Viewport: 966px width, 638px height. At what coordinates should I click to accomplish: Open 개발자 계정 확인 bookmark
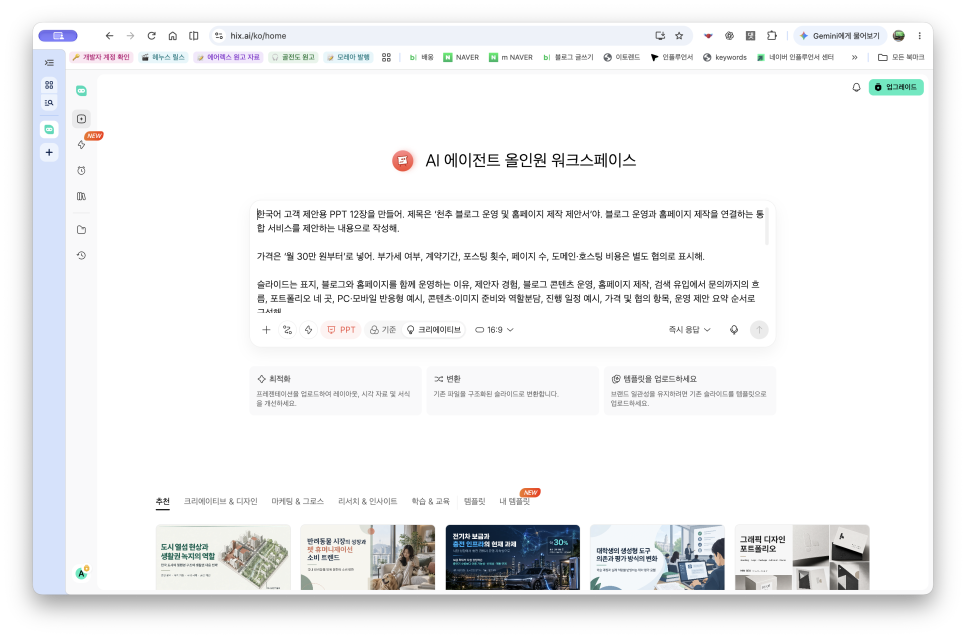101,57
